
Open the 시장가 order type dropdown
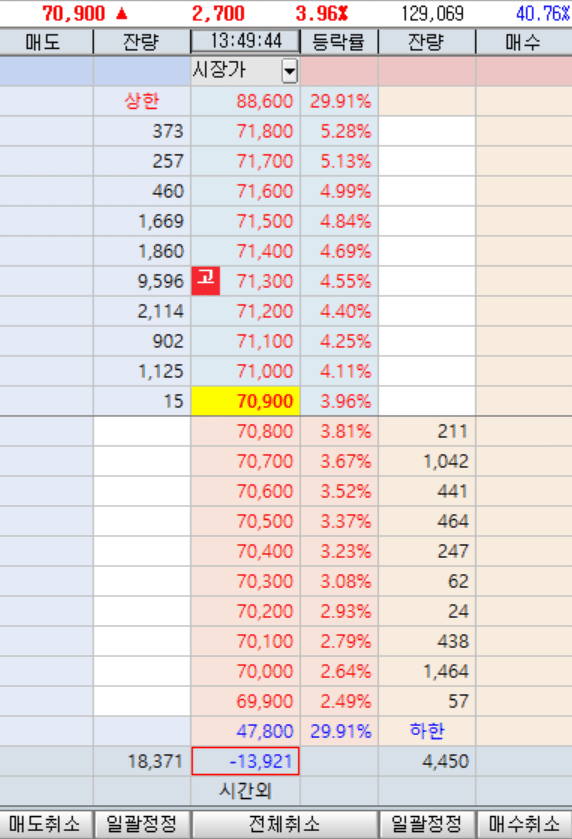(x=289, y=71)
